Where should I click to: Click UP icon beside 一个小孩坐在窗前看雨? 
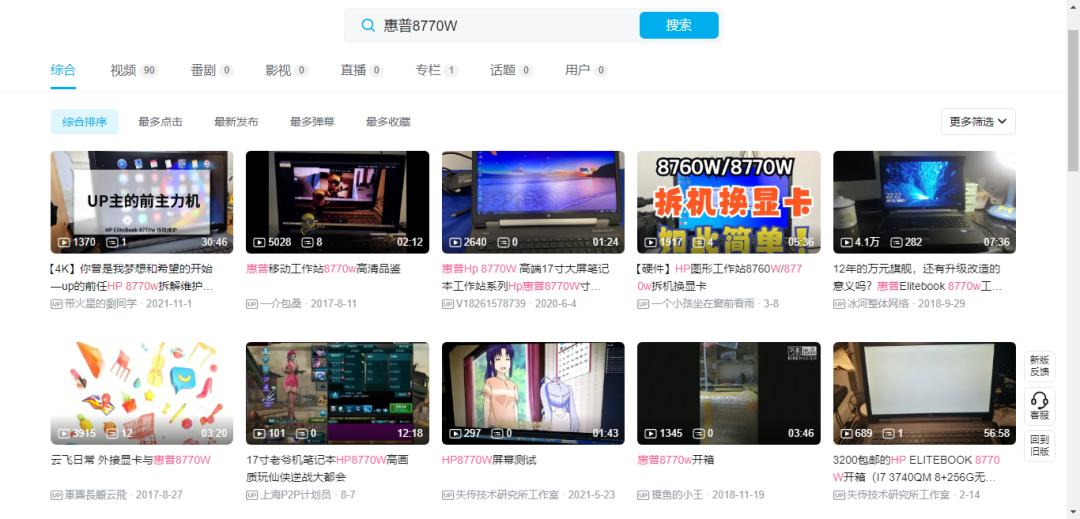pyautogui.click(x=643, y=304)
